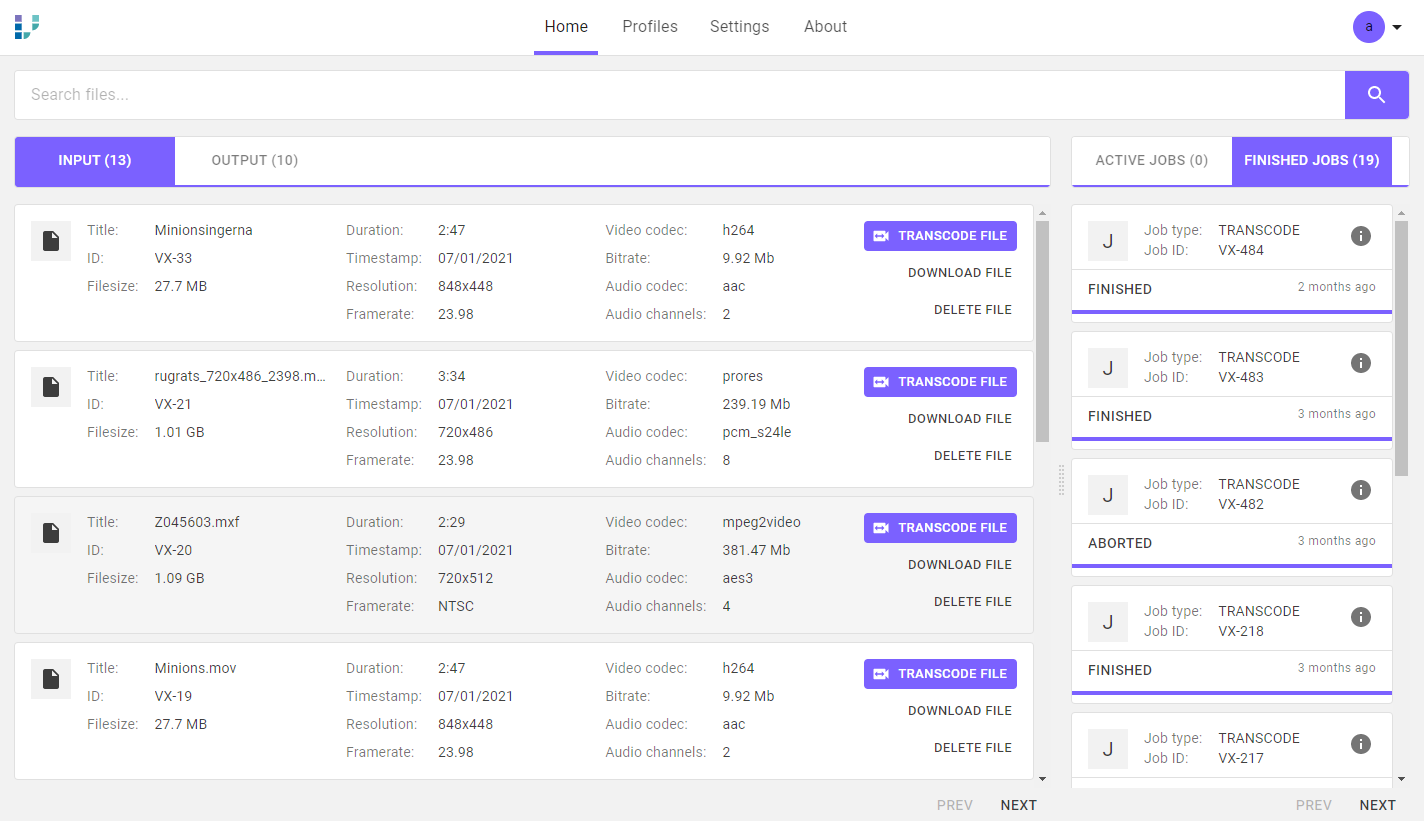Viewport: 1424px width, 821px height.
Task: Click the app logo in the top-left corner
Action: [27, 27]
